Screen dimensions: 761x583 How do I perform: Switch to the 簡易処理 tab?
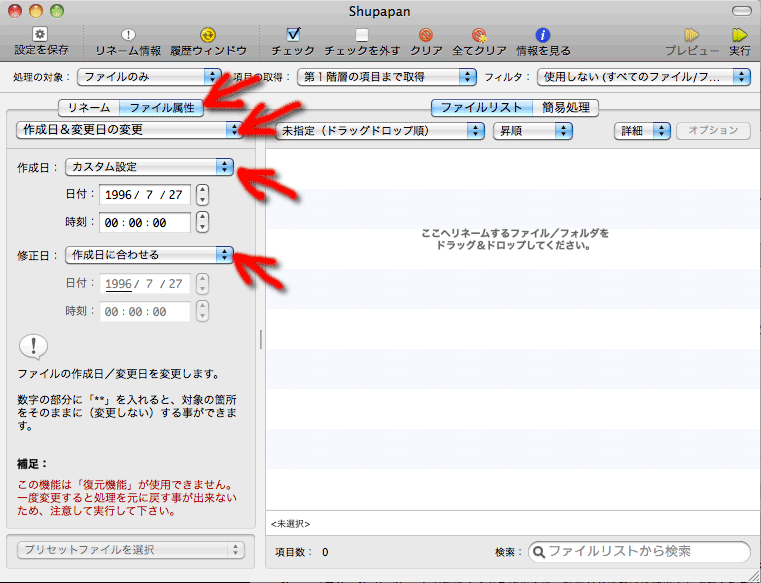tap(565, 107)
